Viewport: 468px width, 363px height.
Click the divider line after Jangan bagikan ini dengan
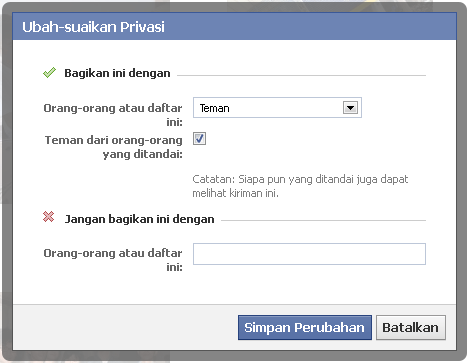pyautogui.click(x=323, y=220)
